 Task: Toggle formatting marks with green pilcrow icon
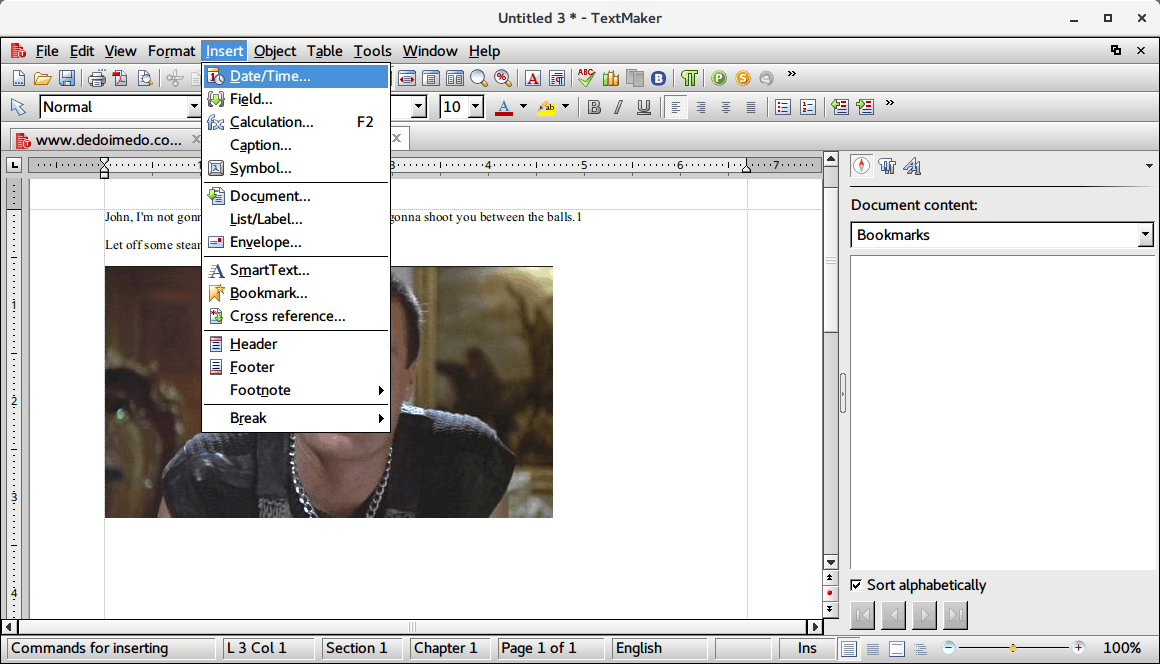click(689, 78)
